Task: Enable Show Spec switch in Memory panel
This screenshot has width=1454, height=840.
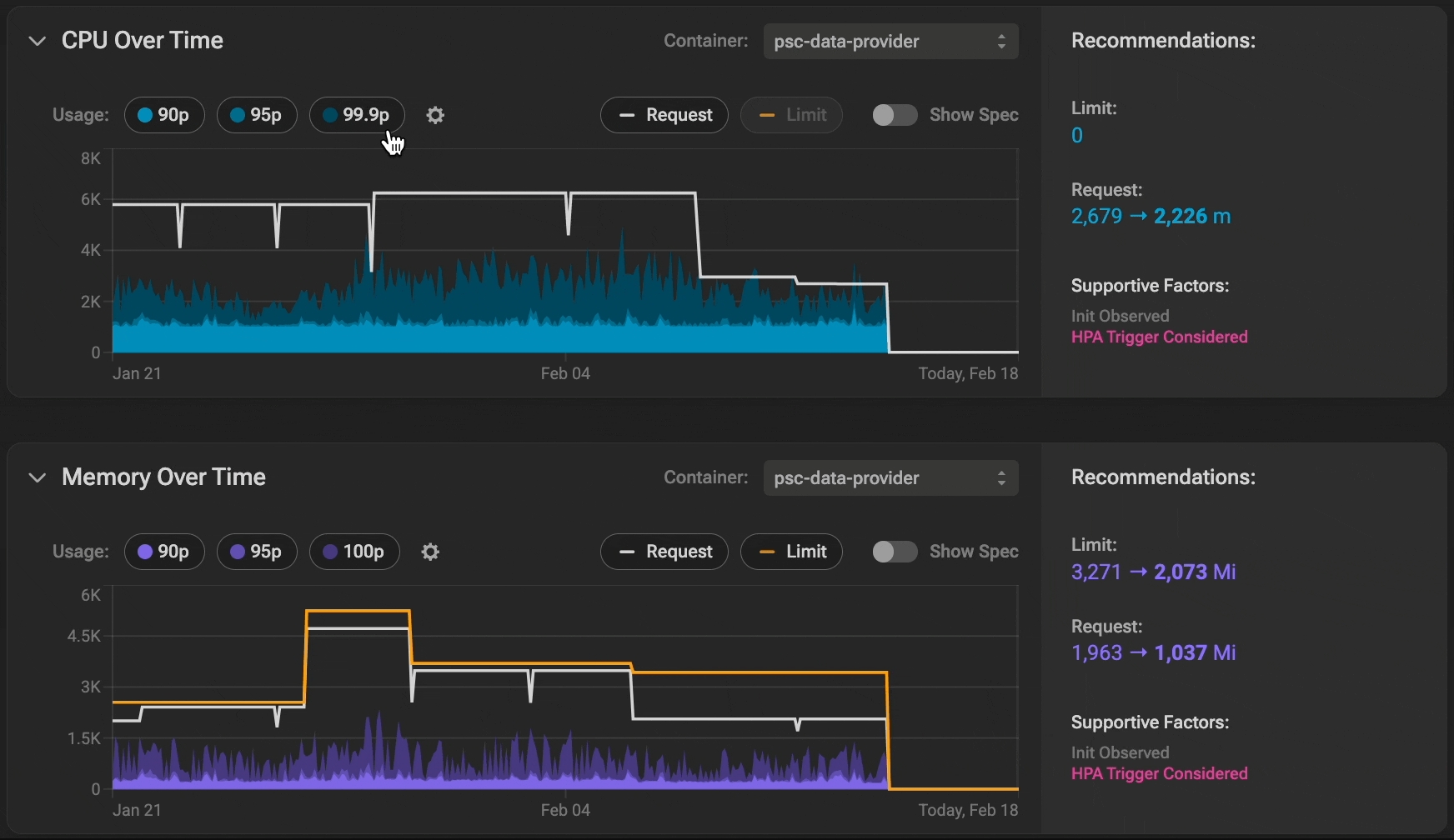Action: (x=895, y=552)
